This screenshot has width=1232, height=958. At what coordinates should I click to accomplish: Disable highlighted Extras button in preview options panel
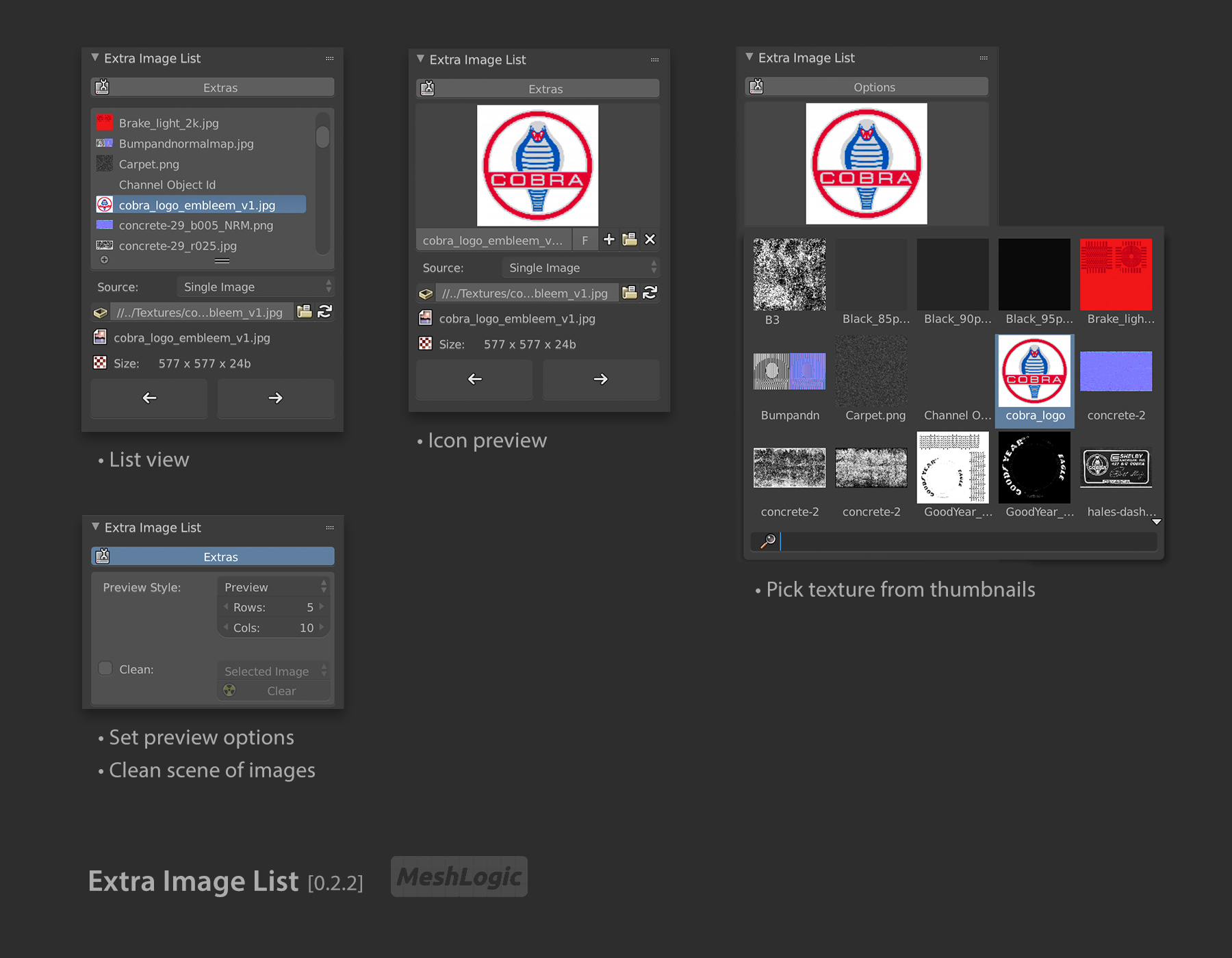pyautogui.click(x=213, y=556)
